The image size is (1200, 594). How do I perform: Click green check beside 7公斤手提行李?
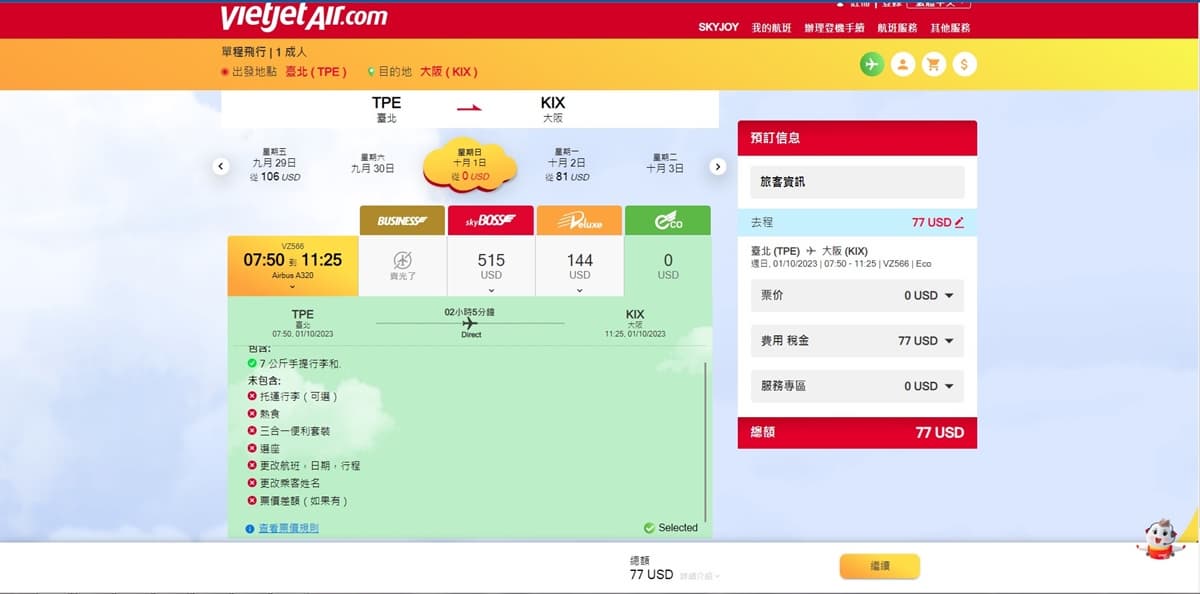252,363
